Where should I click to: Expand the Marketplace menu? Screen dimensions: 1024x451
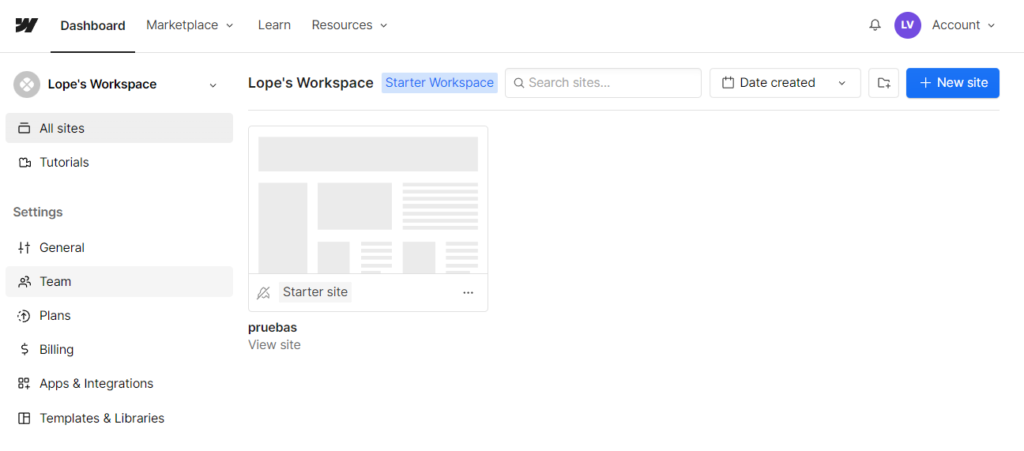point(189,25)
